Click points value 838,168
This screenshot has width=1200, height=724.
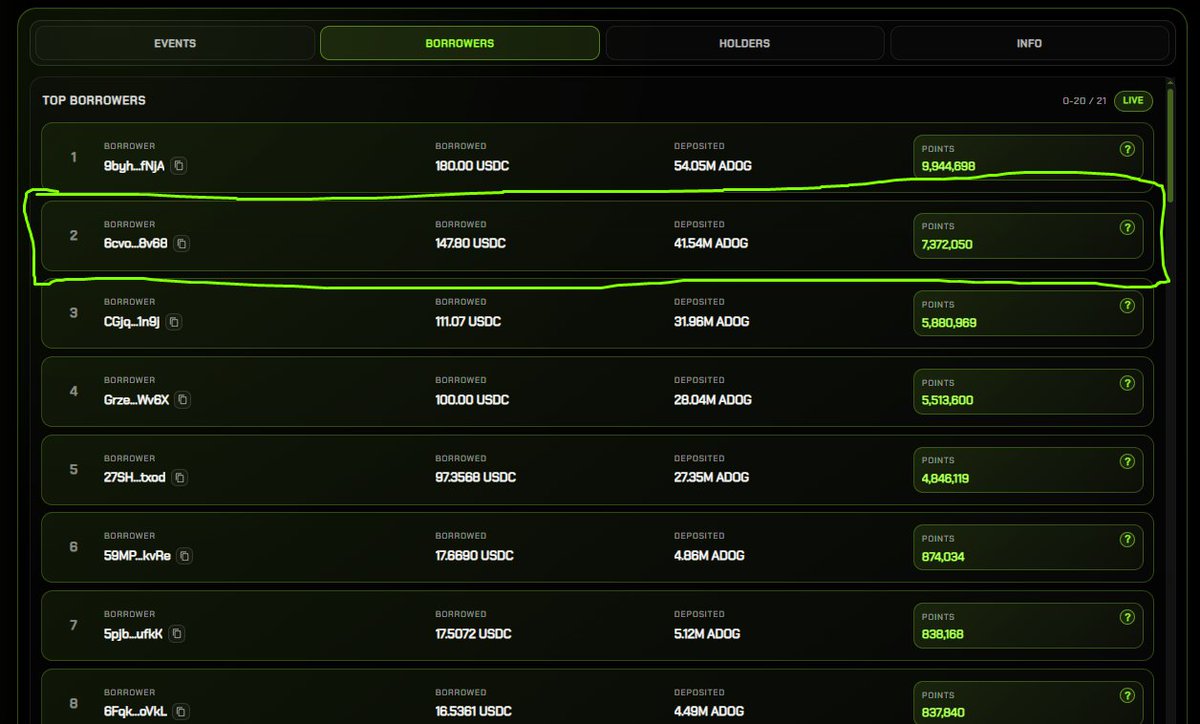coord(942,634)
